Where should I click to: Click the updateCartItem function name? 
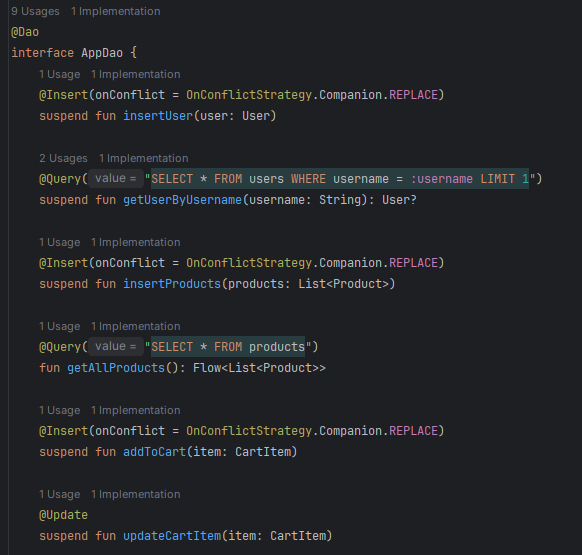point(172,536)
